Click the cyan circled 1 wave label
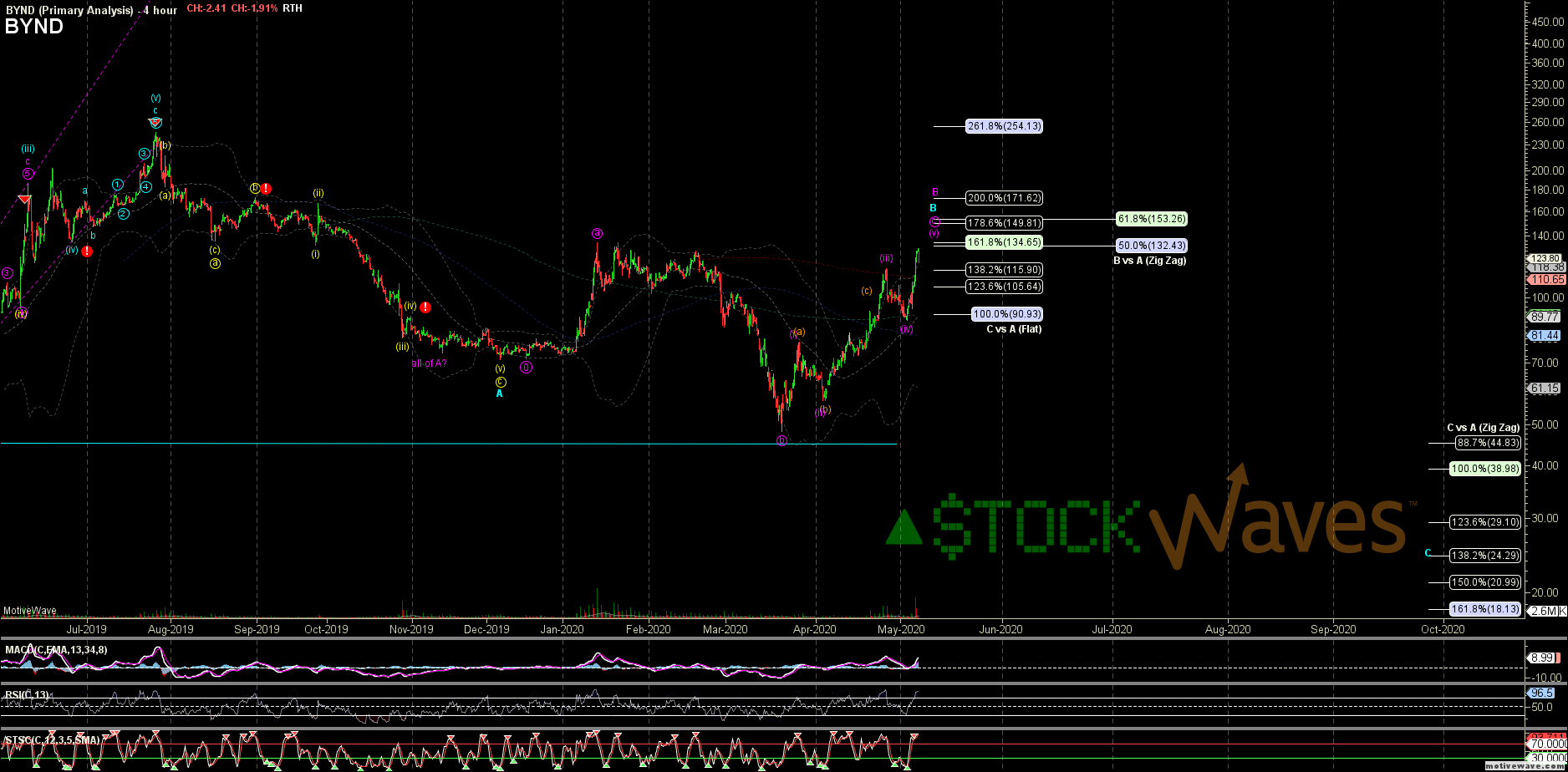Viewport: 1568px width, 772px height. (x=118, y=185)
